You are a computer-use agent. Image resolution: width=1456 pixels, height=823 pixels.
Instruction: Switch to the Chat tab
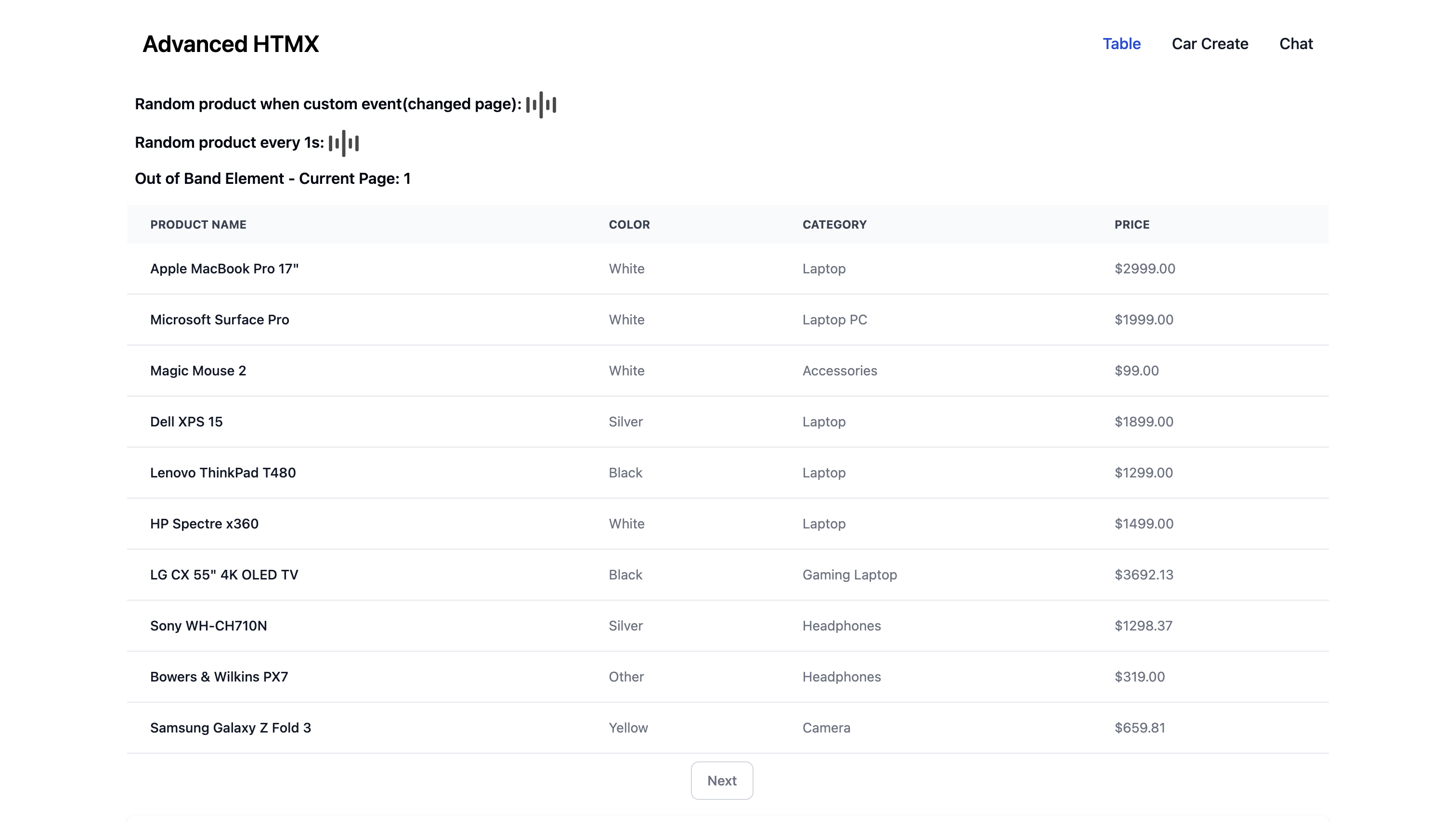(1295, 43)
